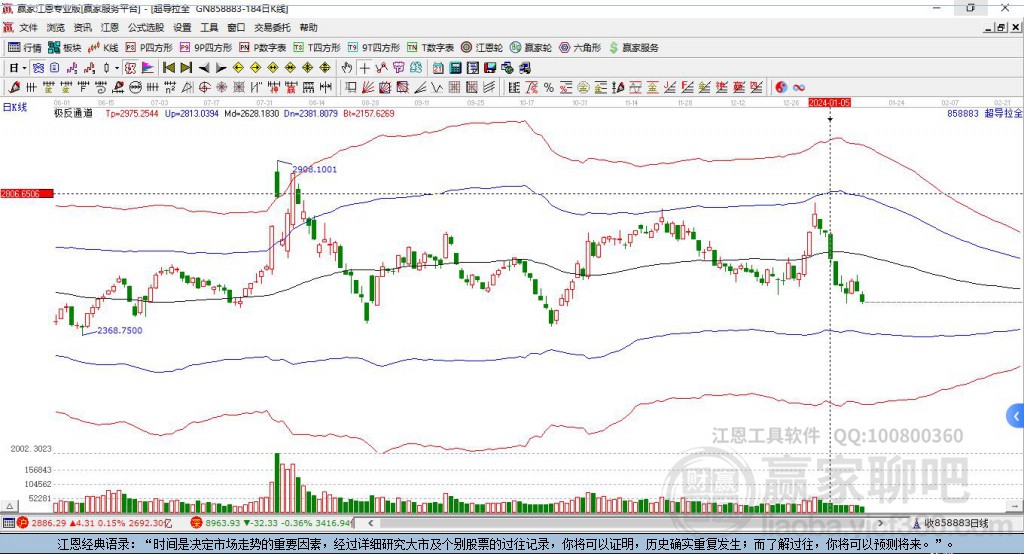This screenshot has width=1024, height=554.
Task: Click the 收858883日线 status tab
Action: [951, 523]
